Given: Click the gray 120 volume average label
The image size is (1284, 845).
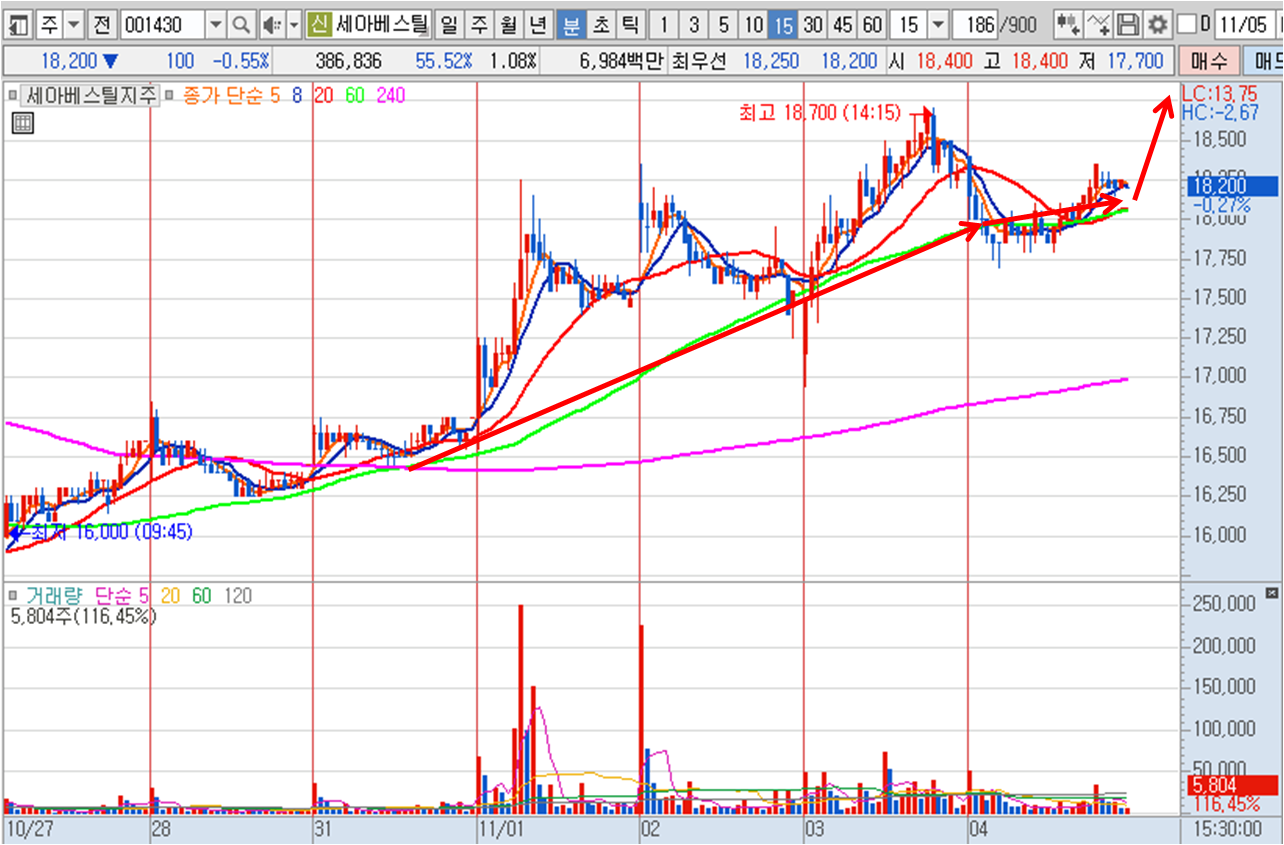Looking at the screenshot, I should [238, 596].
